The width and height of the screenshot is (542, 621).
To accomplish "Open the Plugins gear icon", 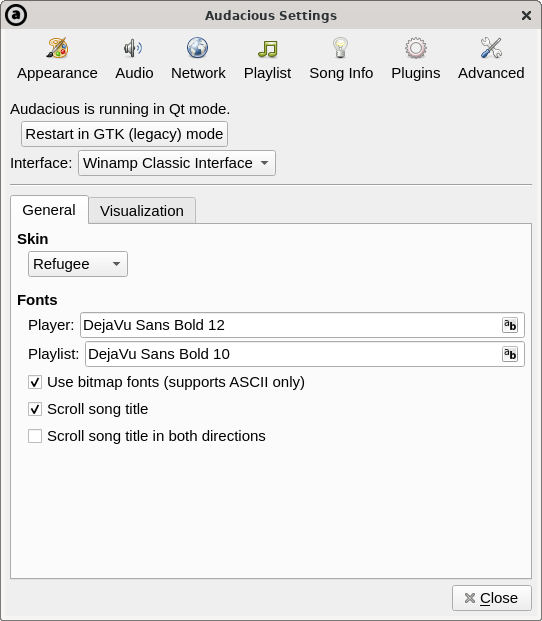I will coord(416,48).
